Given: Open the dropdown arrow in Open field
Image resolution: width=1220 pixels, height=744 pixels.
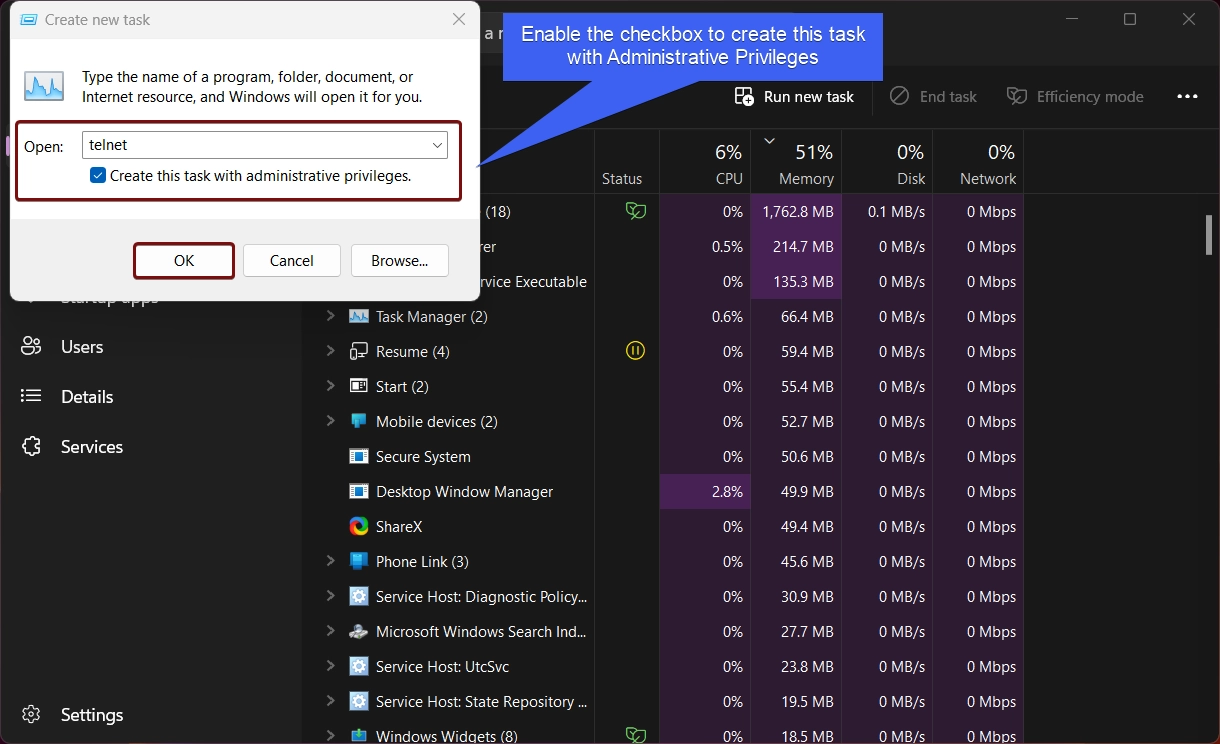Looking at the screenshot, I should pos(437,146).
